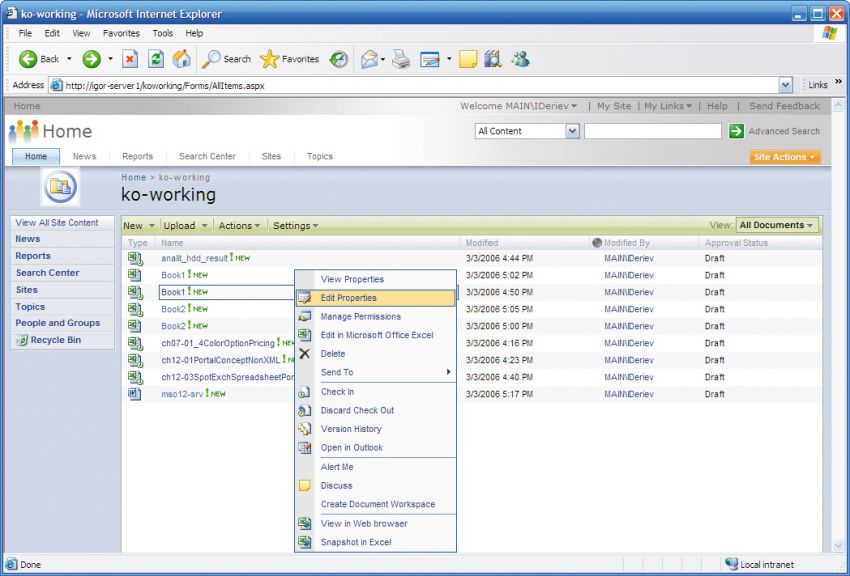
Task: Open the mso12-srv document link
Action: (180, 394)
